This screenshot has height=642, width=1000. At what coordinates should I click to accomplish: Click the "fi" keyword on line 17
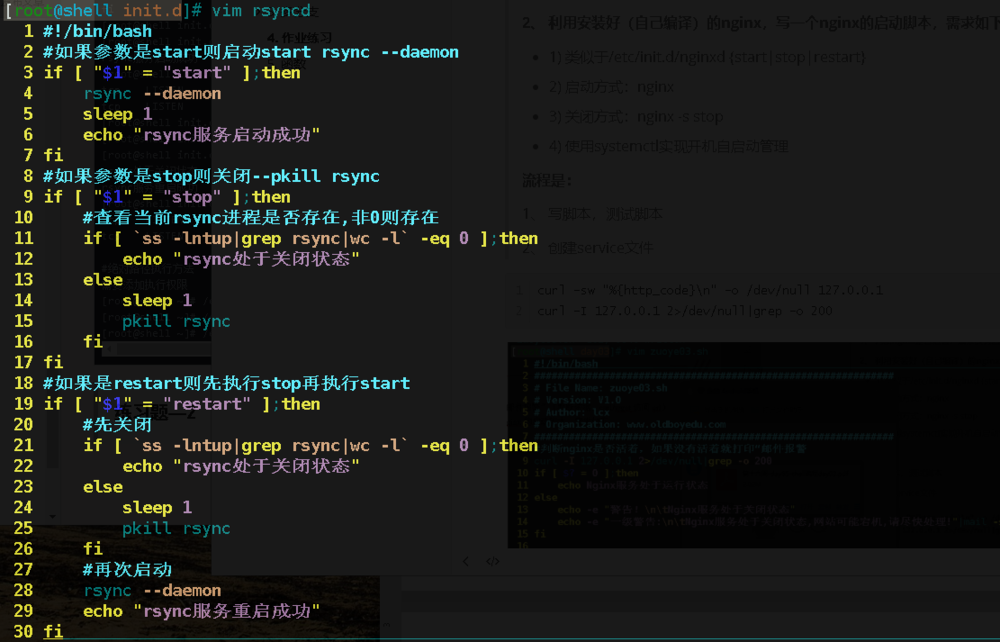point(54,362)
